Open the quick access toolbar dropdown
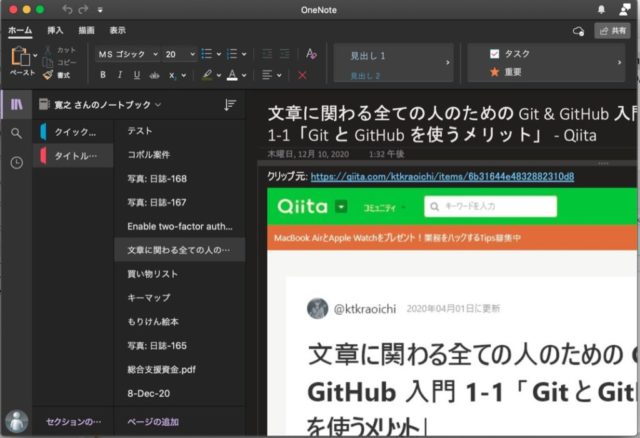The image size is (640, 438). coord(100,10)
